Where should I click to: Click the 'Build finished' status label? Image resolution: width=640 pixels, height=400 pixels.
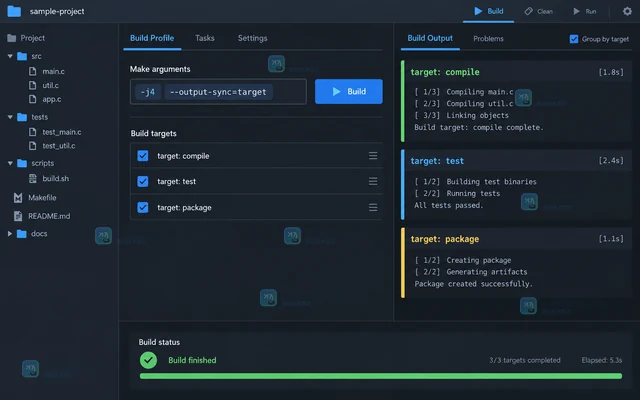click(192, 360)
